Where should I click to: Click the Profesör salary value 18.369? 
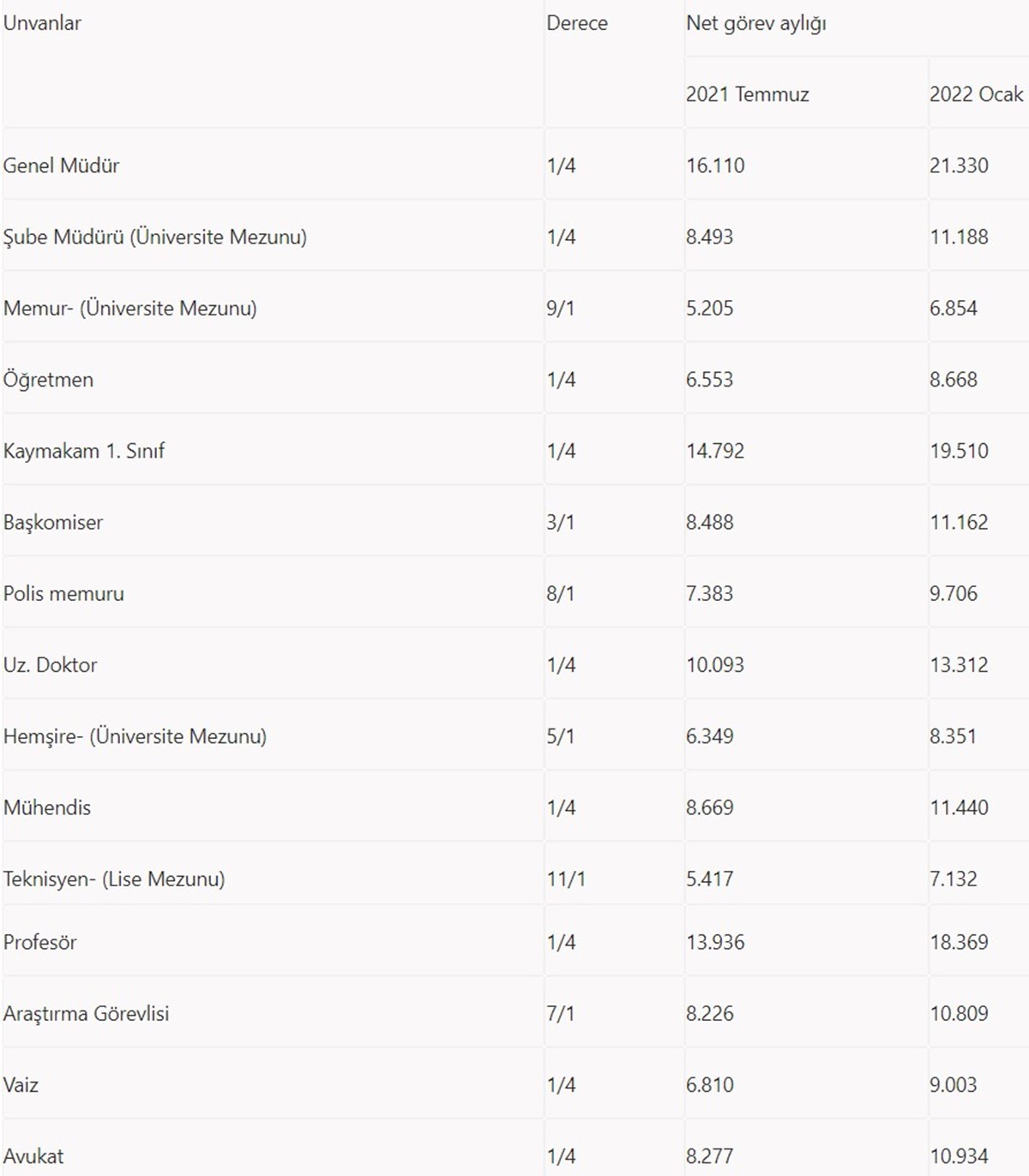point(959,942)
